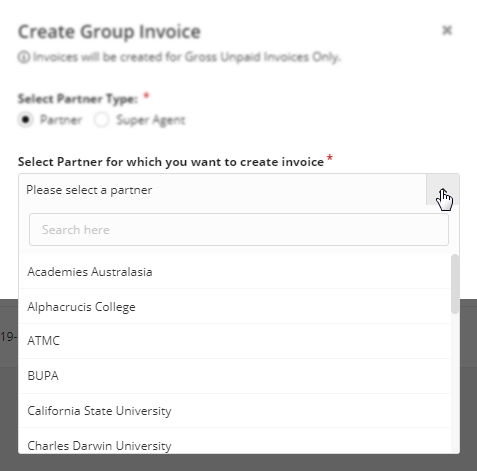The width and height of the screenshot is (477, 471).
Task: Click the 'Select Partner Type' label
Action: [x=78, y=99]
